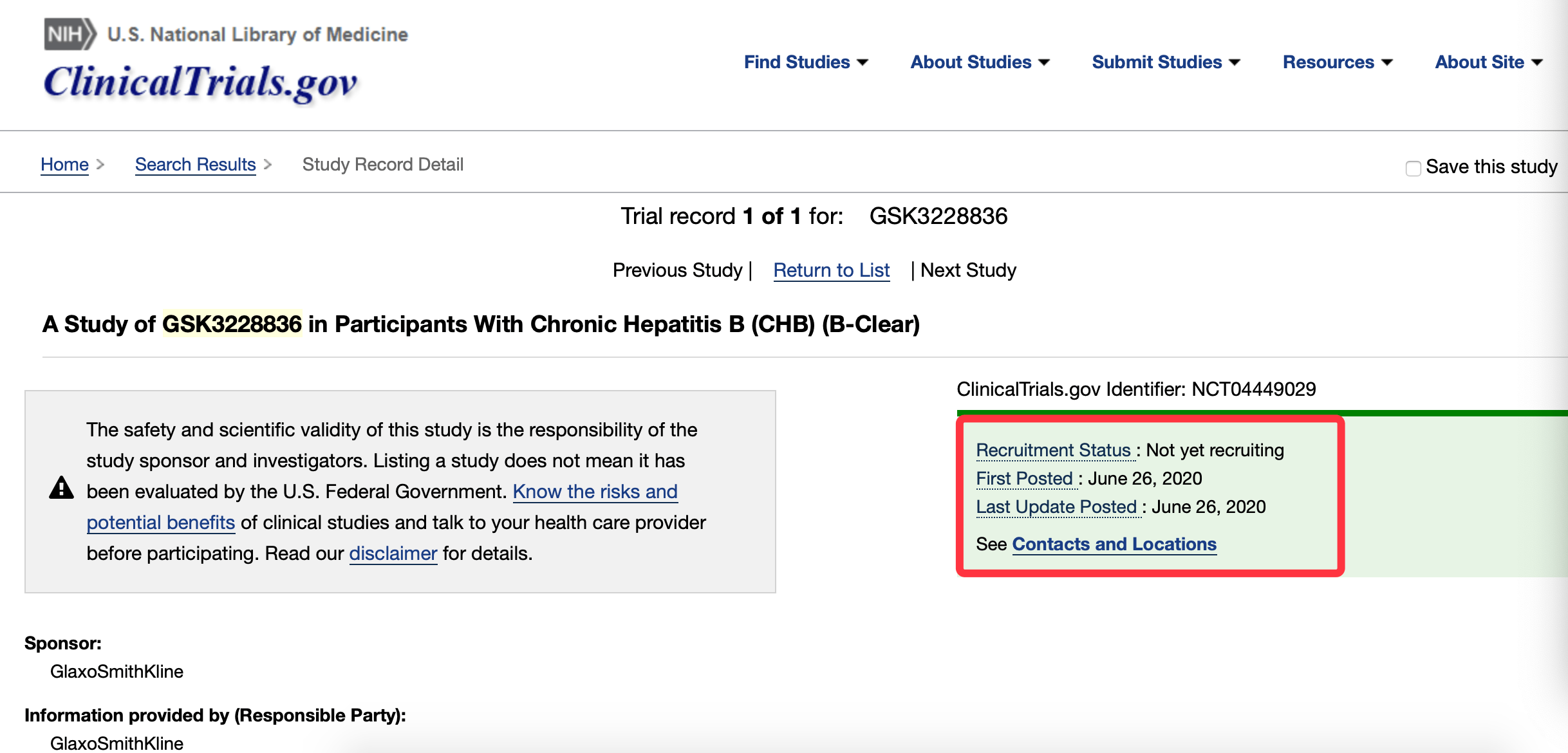
Task: Open the Submit Studies dropdown
Action: click(1166, 62)
